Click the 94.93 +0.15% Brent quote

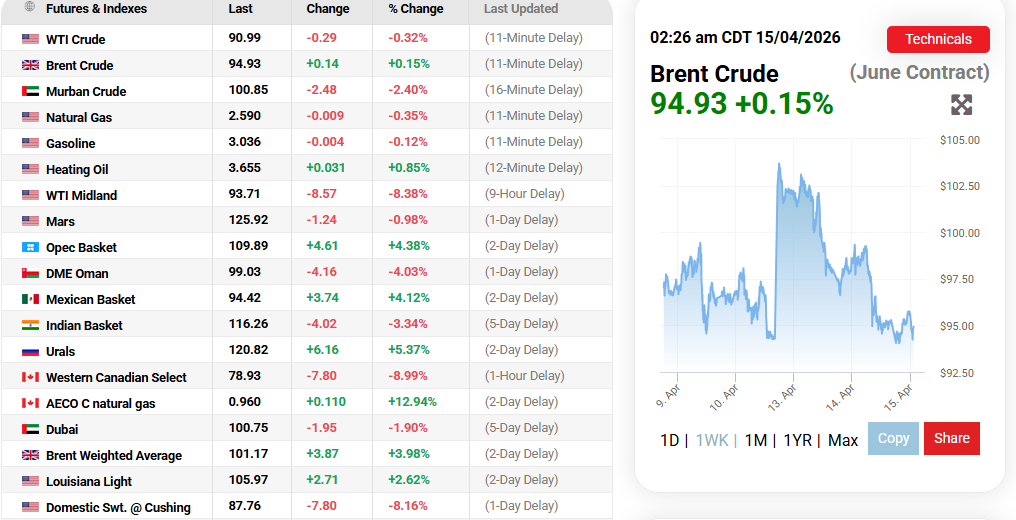(x=741, y=103)
